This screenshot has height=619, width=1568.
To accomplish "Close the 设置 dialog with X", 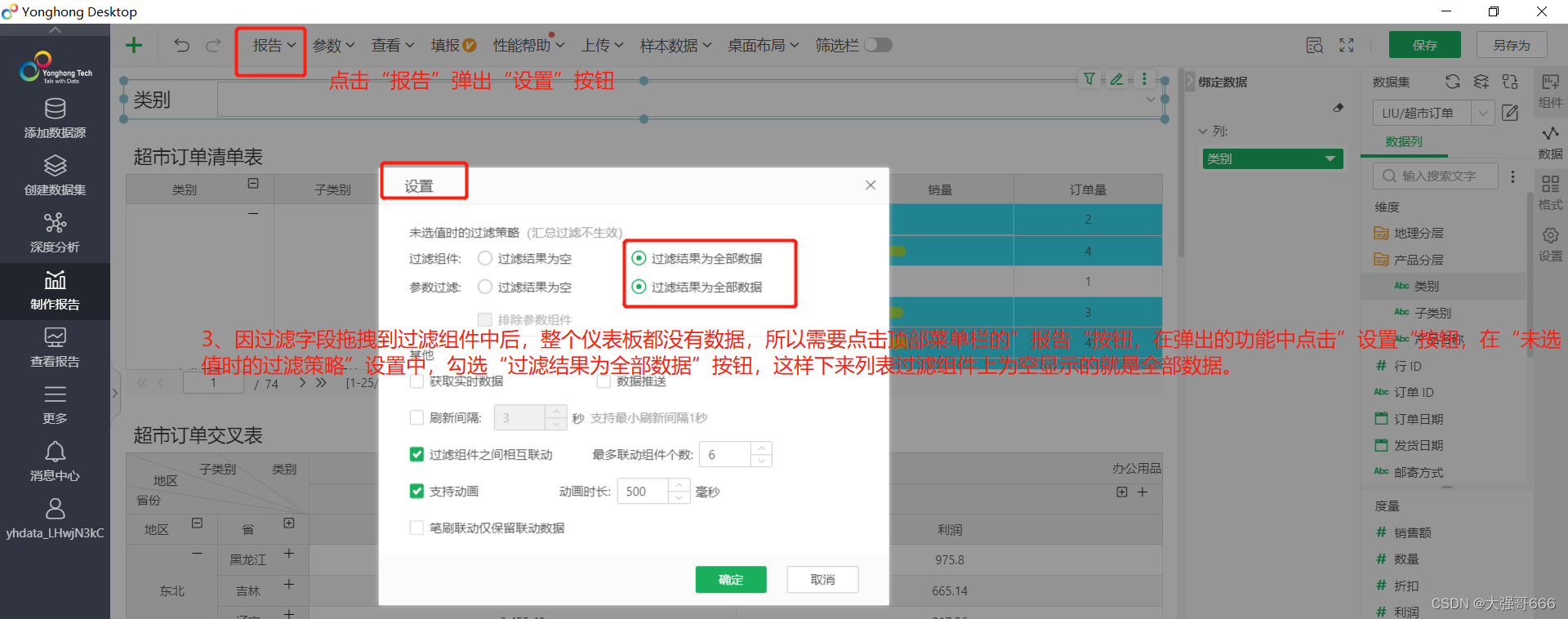I will (871, 185).
